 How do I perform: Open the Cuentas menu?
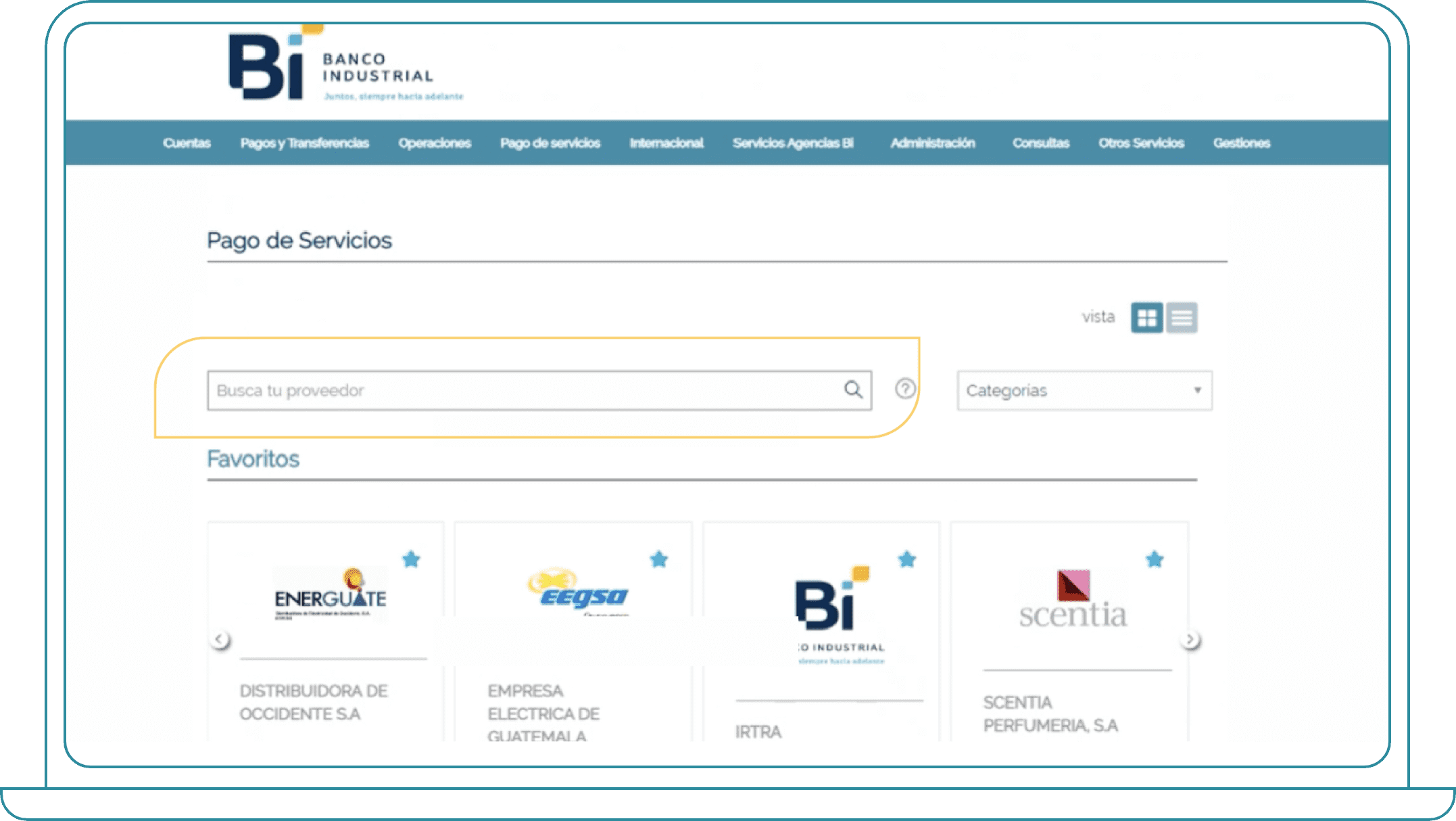[x=187, y=143]
